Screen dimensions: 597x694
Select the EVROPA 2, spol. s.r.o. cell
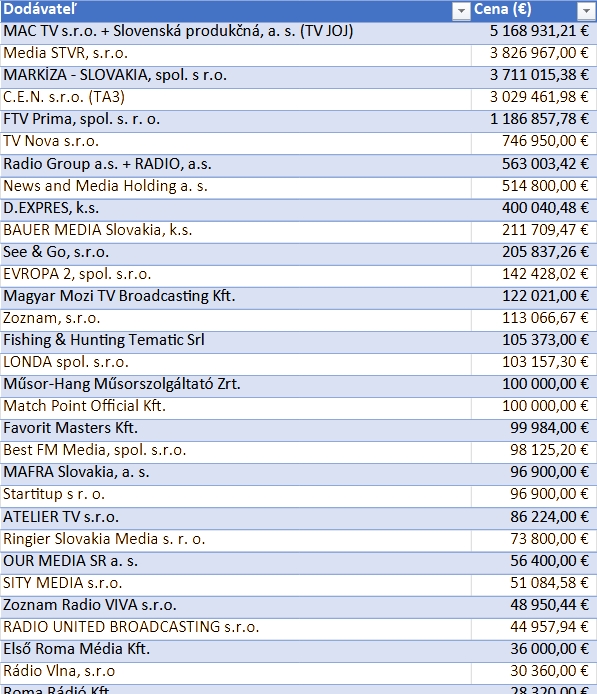click(x=236, y=276)
